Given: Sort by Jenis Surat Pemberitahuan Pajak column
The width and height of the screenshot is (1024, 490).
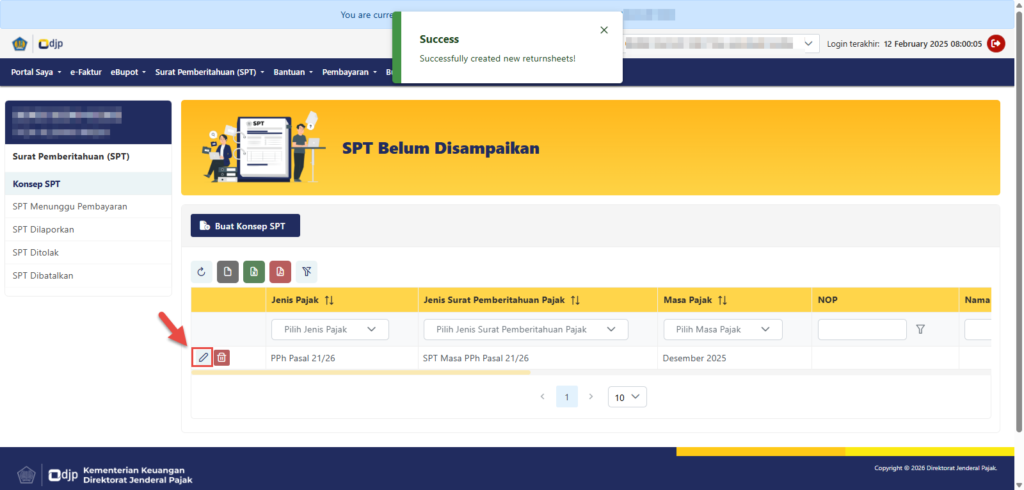Looking at the screenshot, I should point(575,300).
